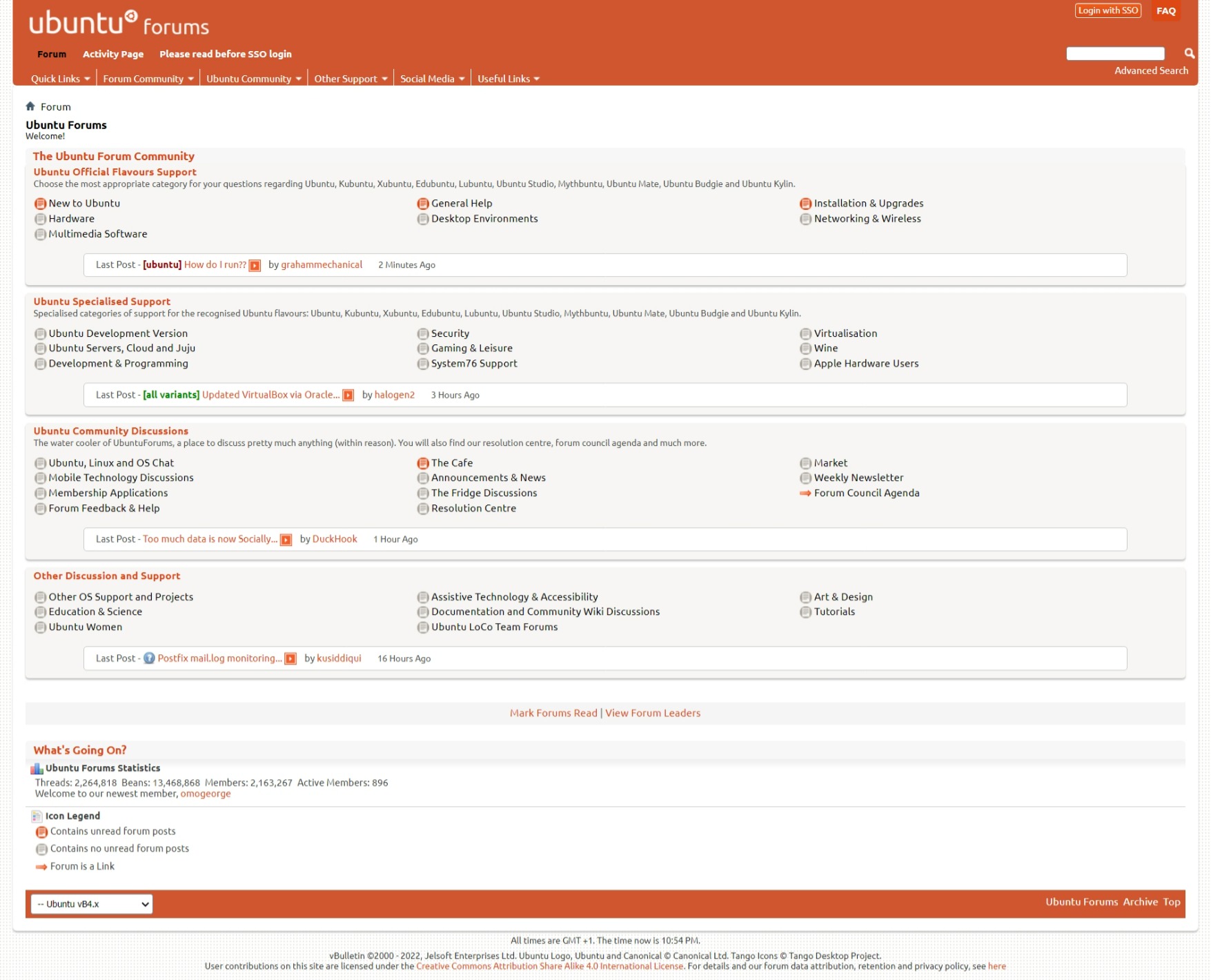Switch to the Activity Page tab

coord(113,54)
